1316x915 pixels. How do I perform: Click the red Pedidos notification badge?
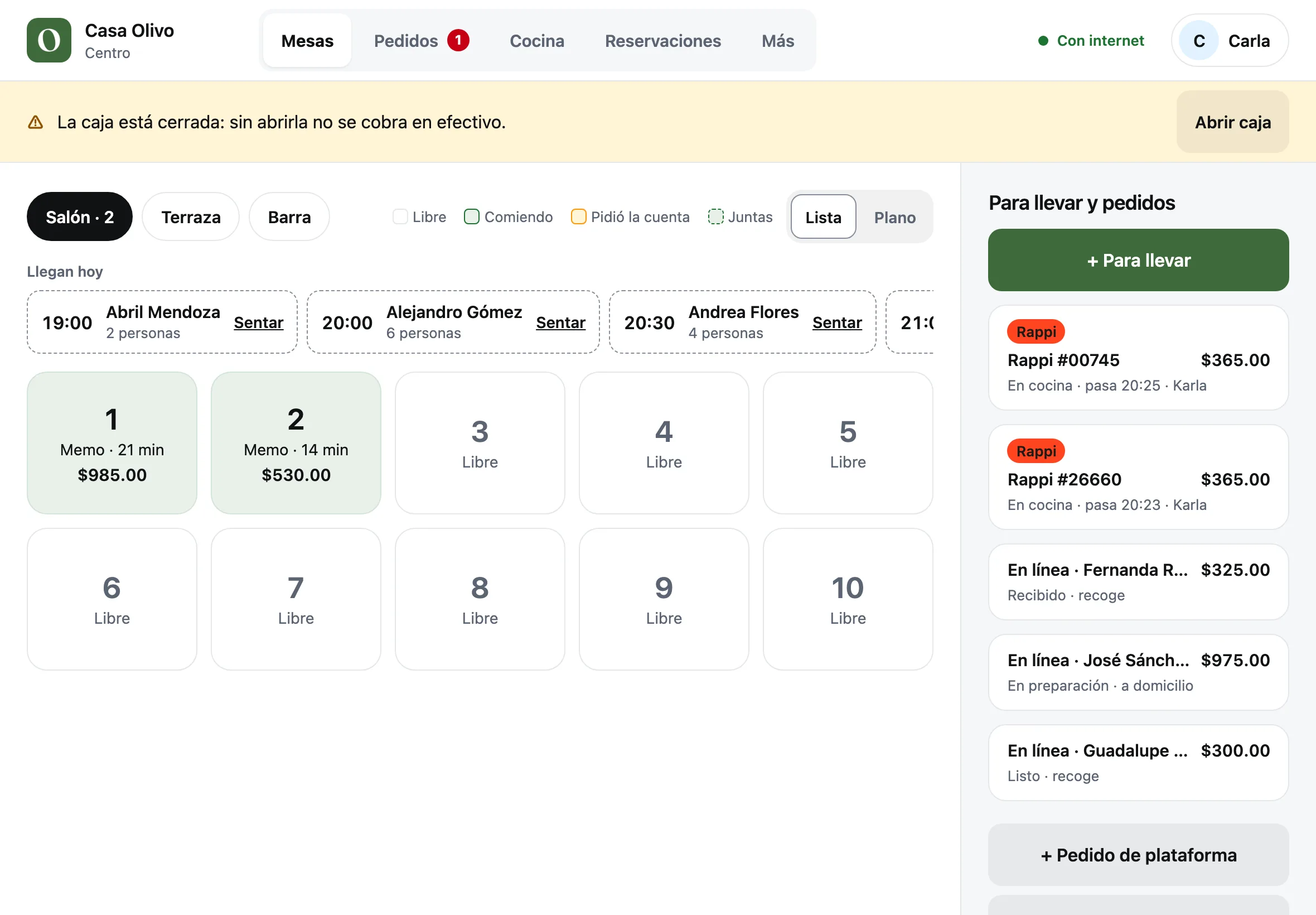pyautogui.click(x=458, y=40)
